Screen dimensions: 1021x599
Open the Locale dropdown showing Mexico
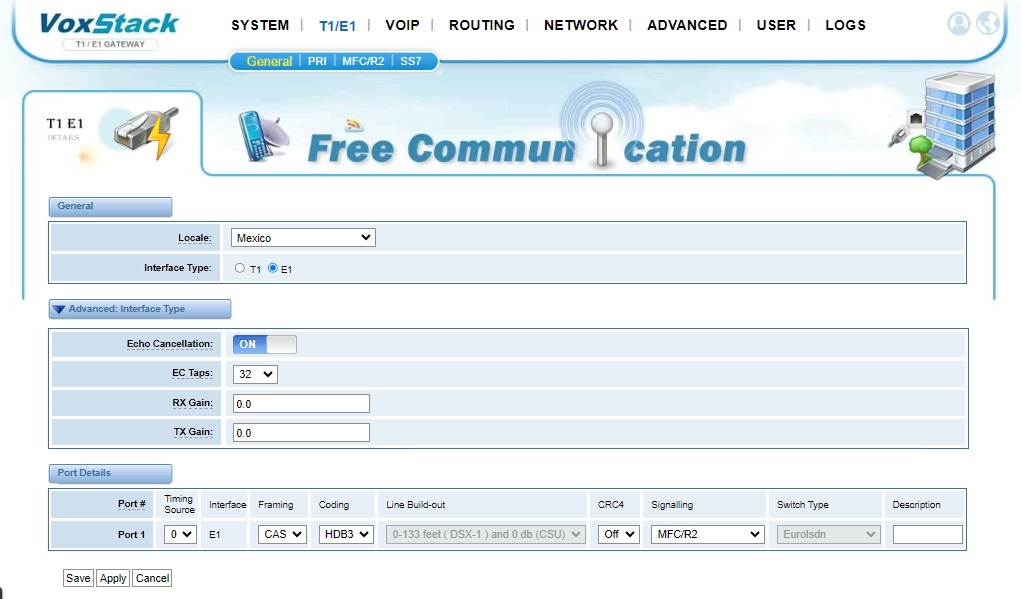303,238
